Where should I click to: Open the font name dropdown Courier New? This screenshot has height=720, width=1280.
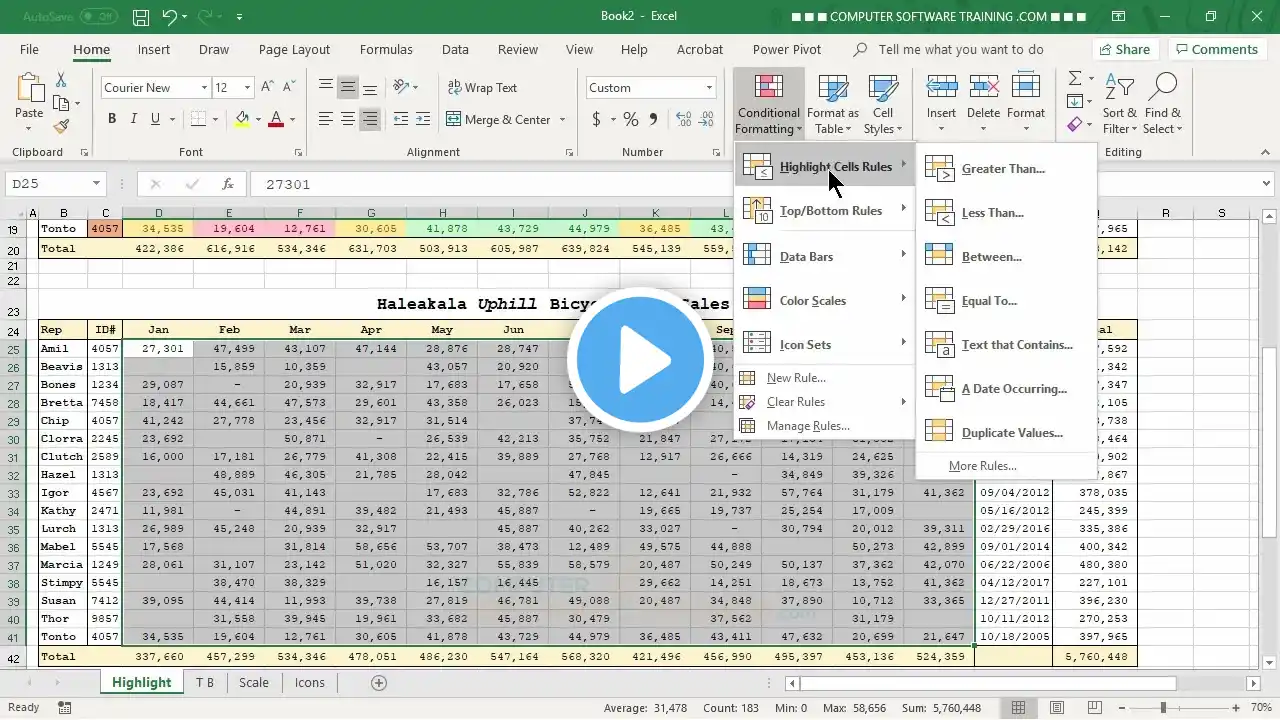pos(204,88)
